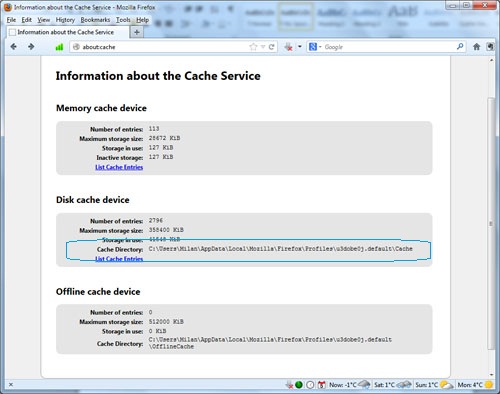Open the Google search engine selector

tap(315, 47)
